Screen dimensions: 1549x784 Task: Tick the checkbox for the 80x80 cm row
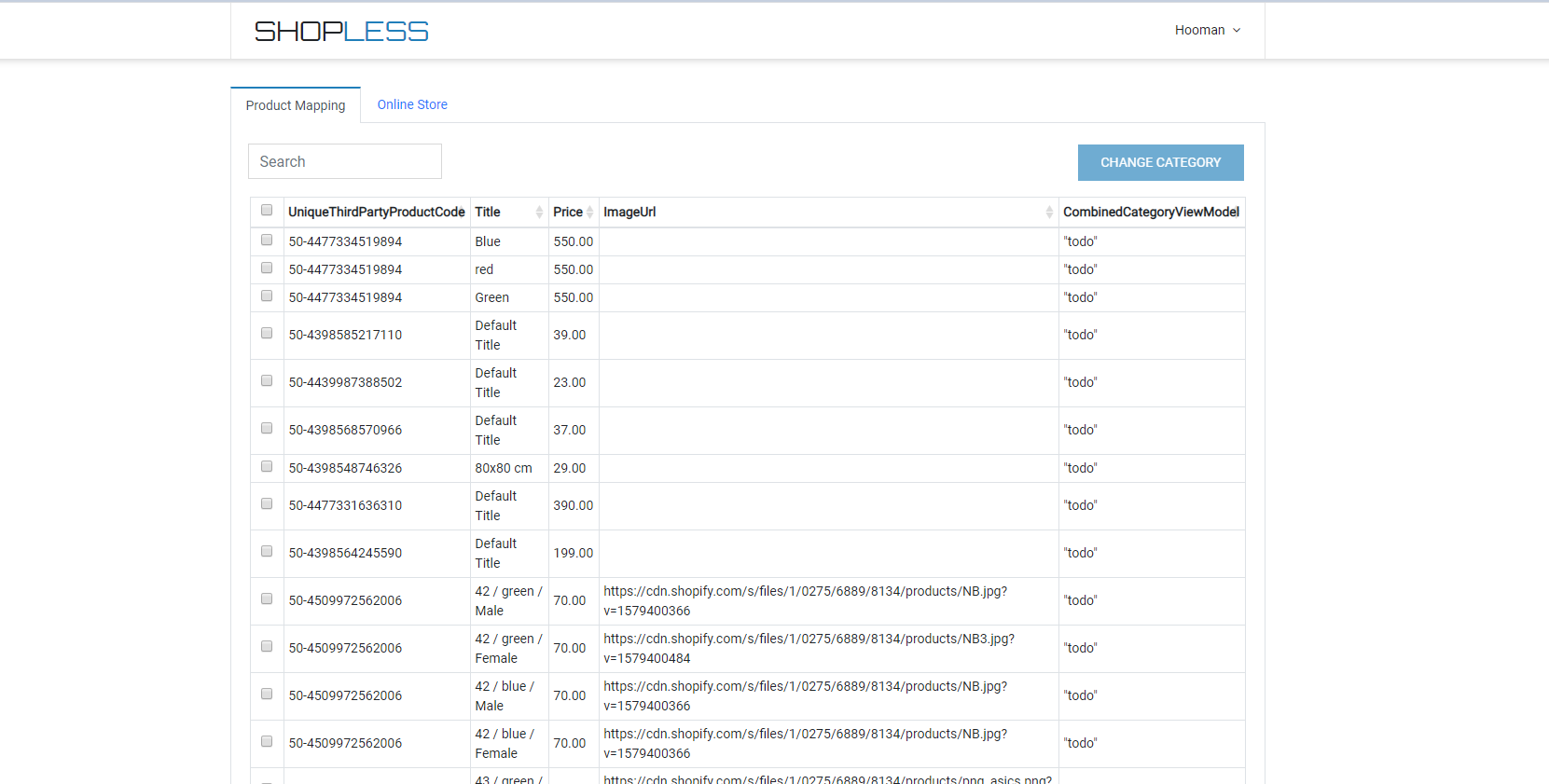(267, 466)
